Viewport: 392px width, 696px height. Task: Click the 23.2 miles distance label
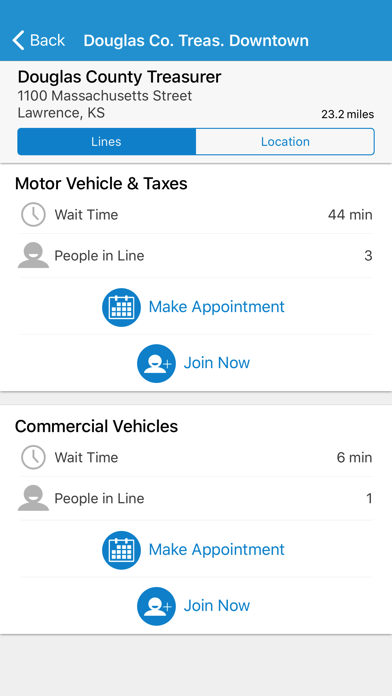pos(348,115)
